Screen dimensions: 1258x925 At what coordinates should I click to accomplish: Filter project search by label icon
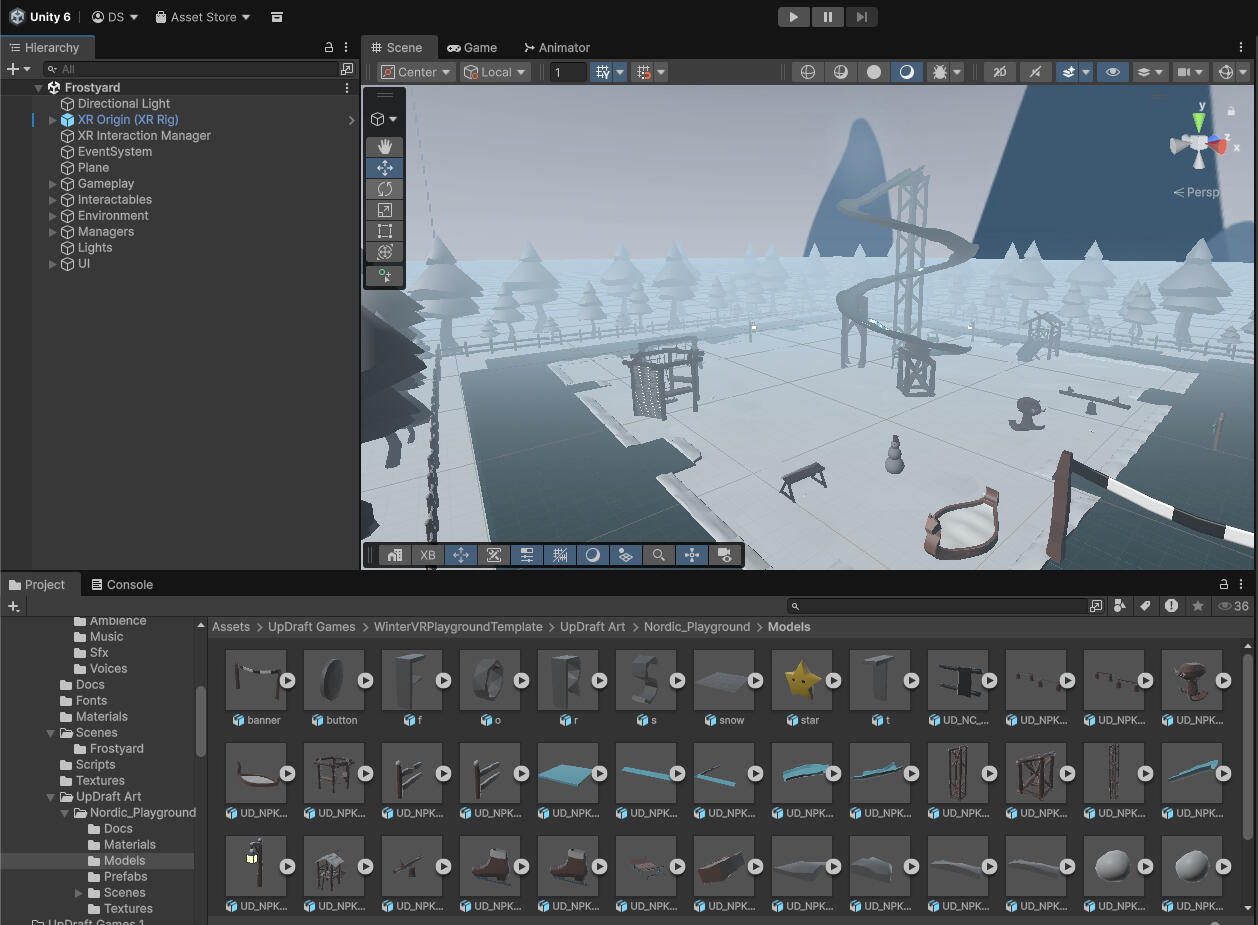(1145, 606)
